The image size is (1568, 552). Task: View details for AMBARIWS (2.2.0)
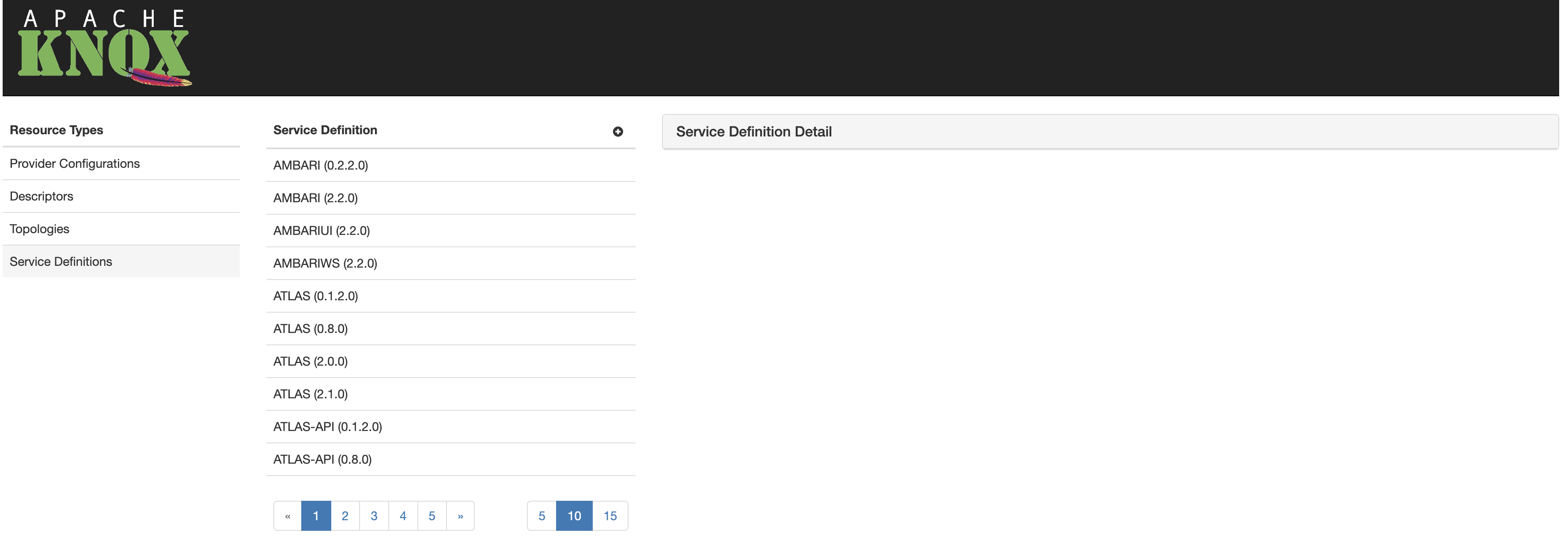coord(325,263)
